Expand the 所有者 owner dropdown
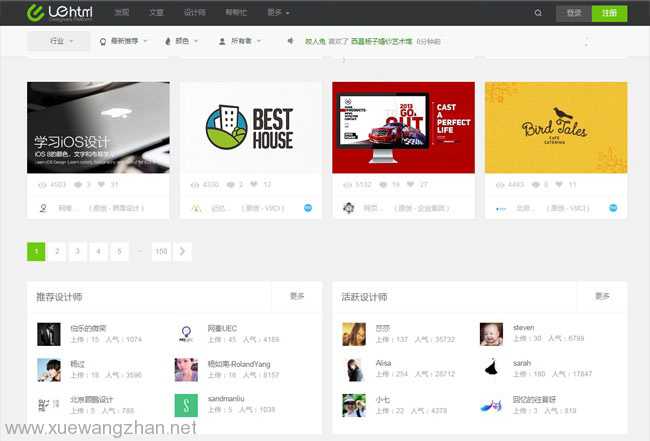The height and width of the screenshot is (441, 650). [240, 41]
